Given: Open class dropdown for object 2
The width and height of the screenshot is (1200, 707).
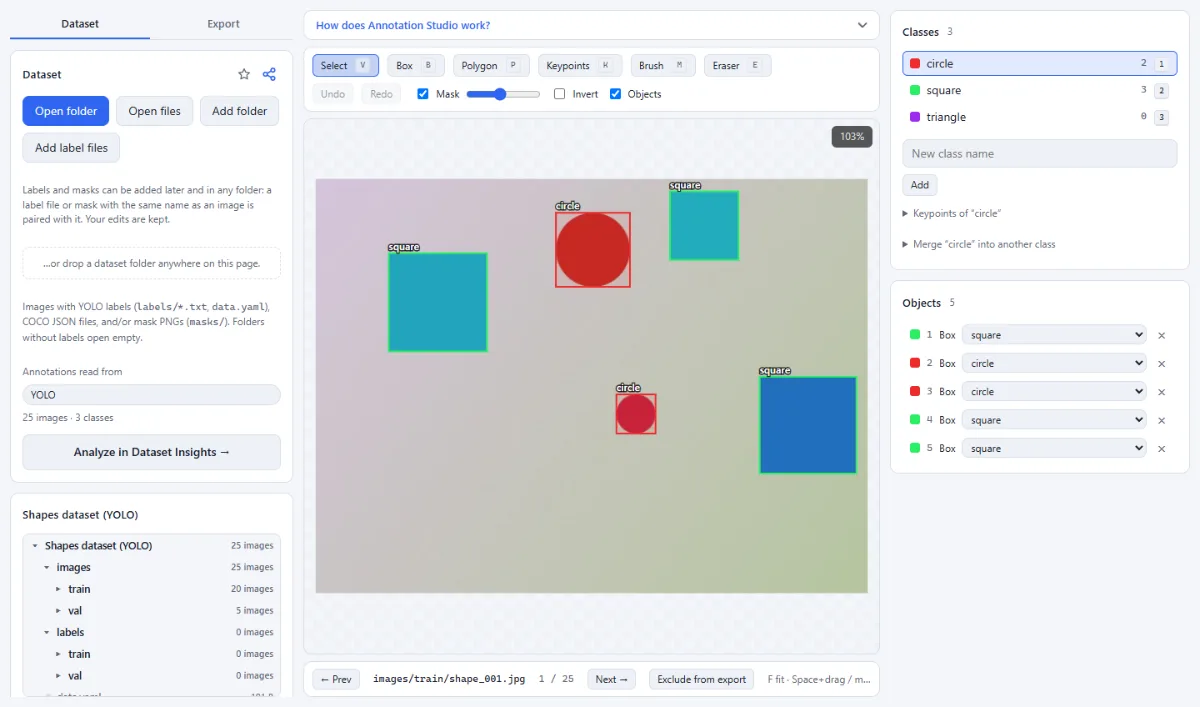Looking at the screenshot, I should pos(1054,363).
